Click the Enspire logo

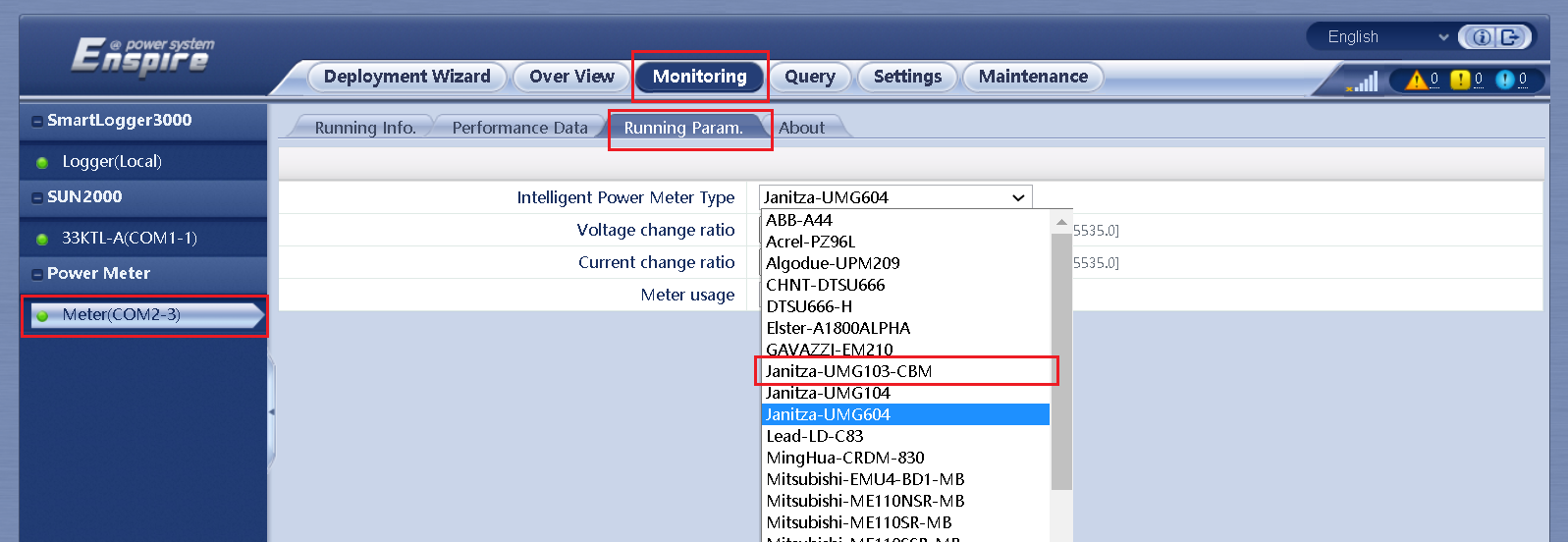coord(142,56)
